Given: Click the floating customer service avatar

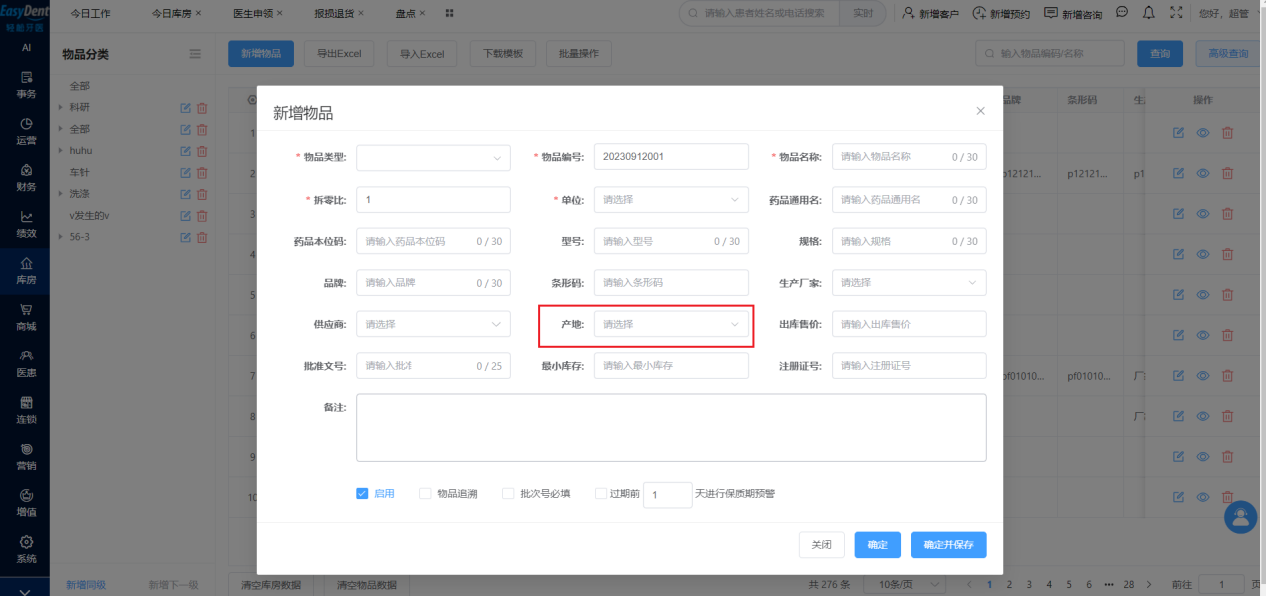Looking at the screenshot, I should coord(1241,516).
